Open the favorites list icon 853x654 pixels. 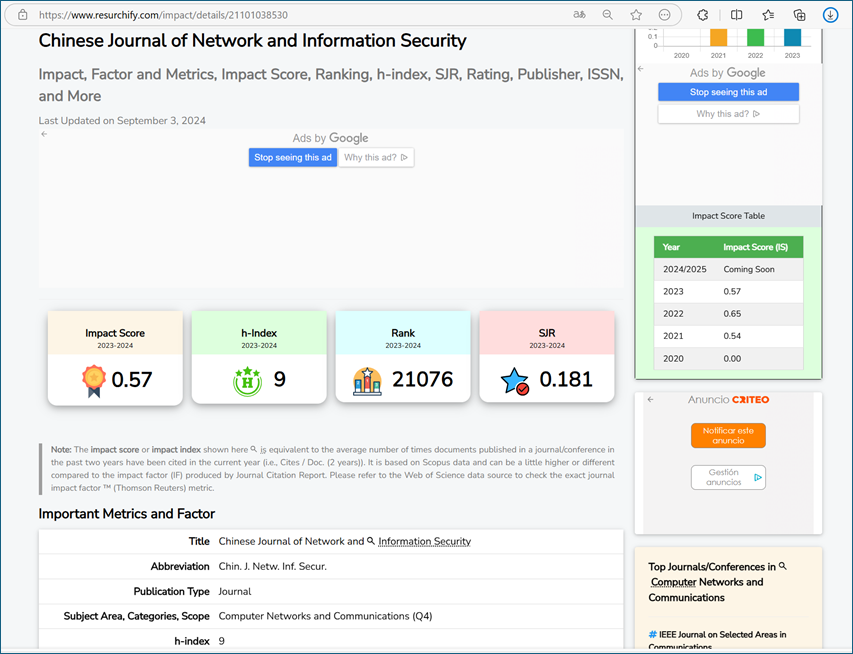click(x=768, y=15)
